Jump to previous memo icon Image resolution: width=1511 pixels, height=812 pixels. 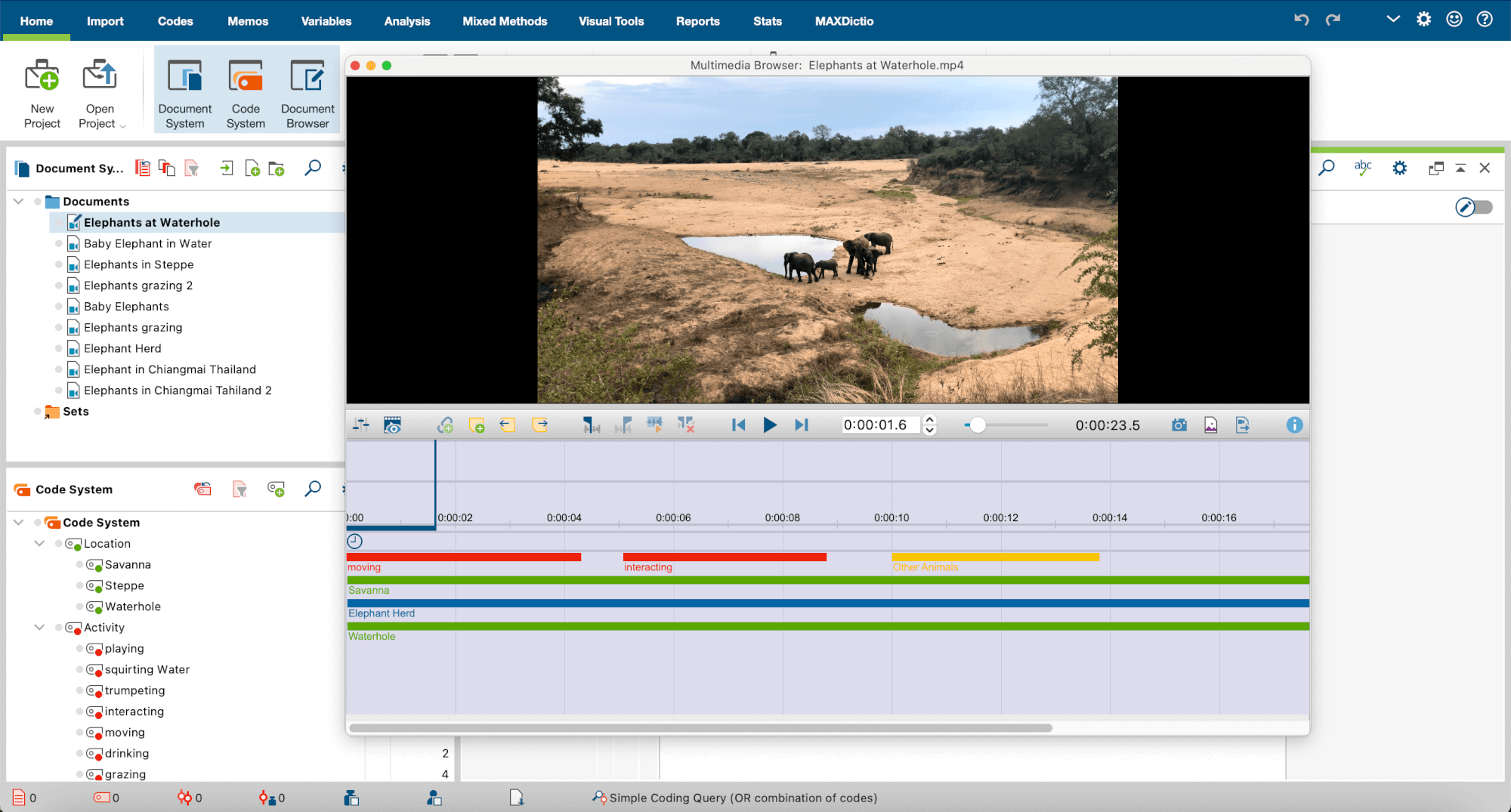[x=508, y=425]
